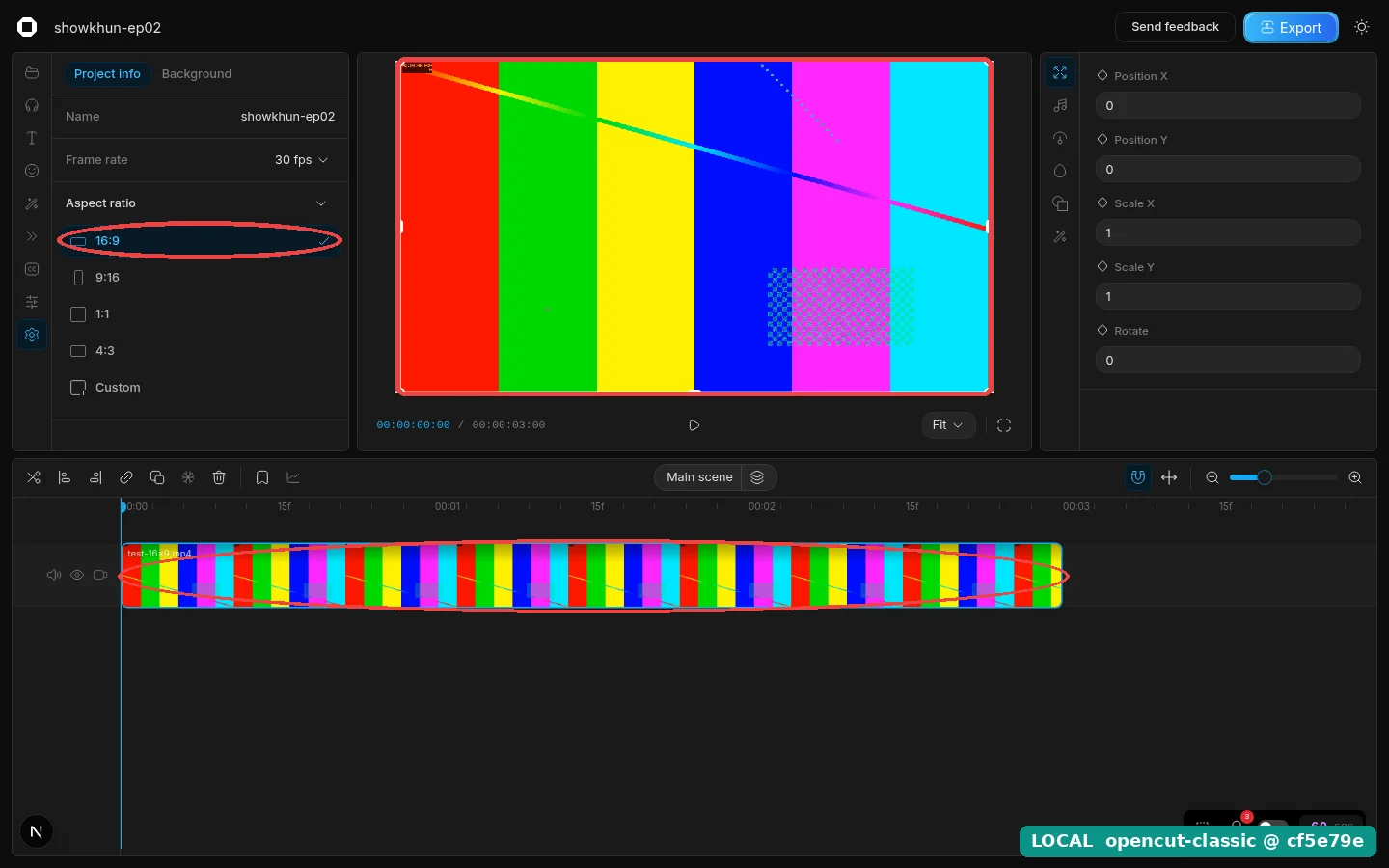Play the preview video
Screen dimensions: 1389x868
[x=694, y=425]
